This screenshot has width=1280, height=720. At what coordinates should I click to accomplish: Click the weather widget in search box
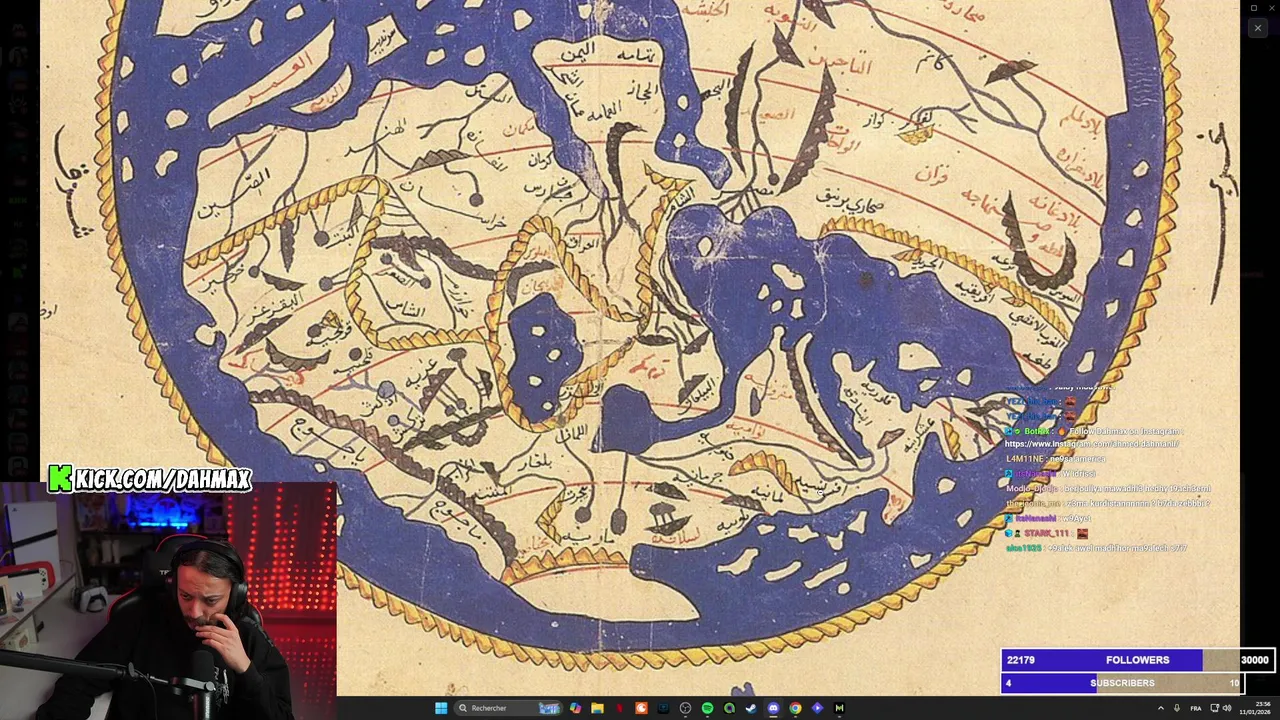549,708
